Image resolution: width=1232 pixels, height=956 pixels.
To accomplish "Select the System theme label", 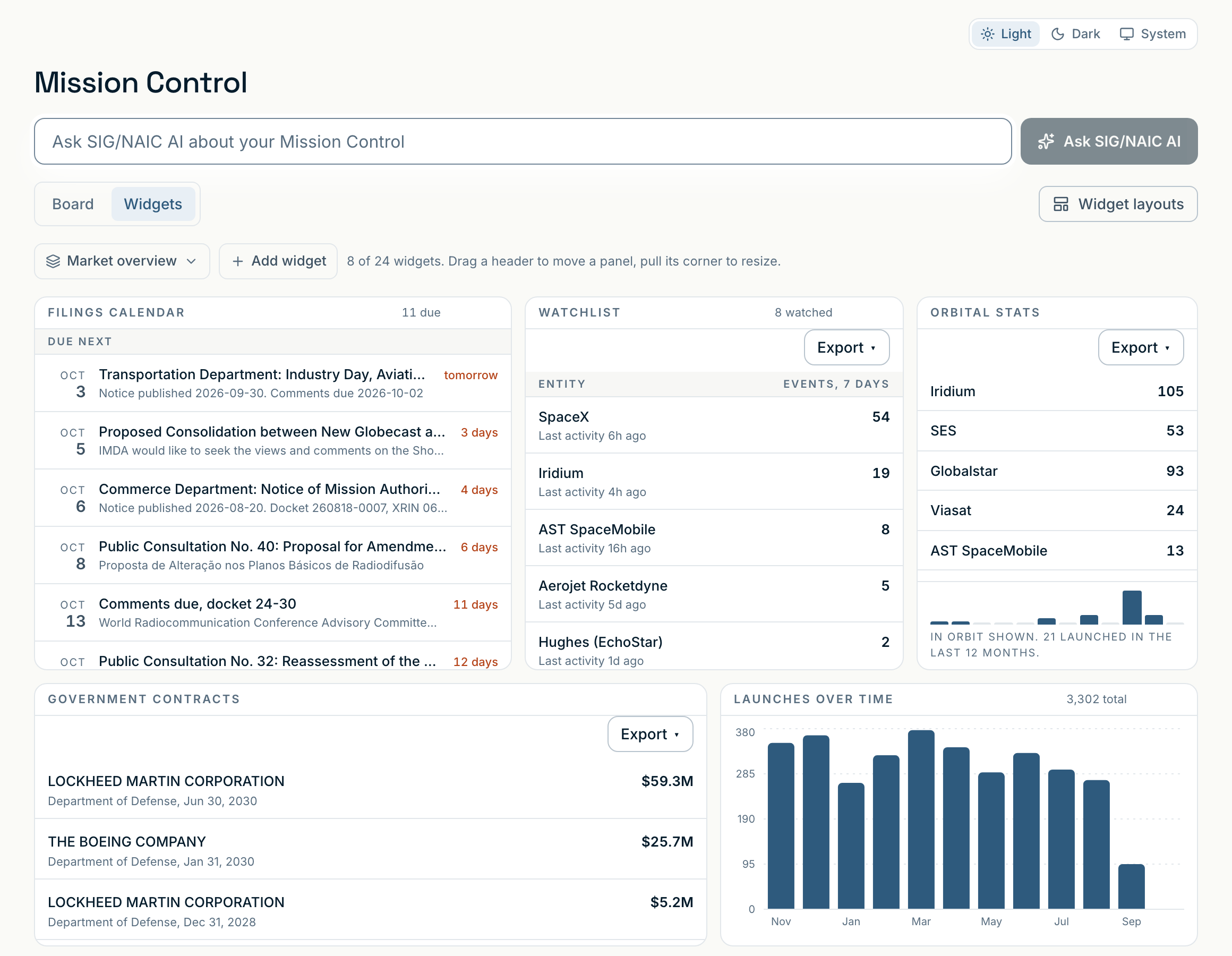I will [1163, 34].
